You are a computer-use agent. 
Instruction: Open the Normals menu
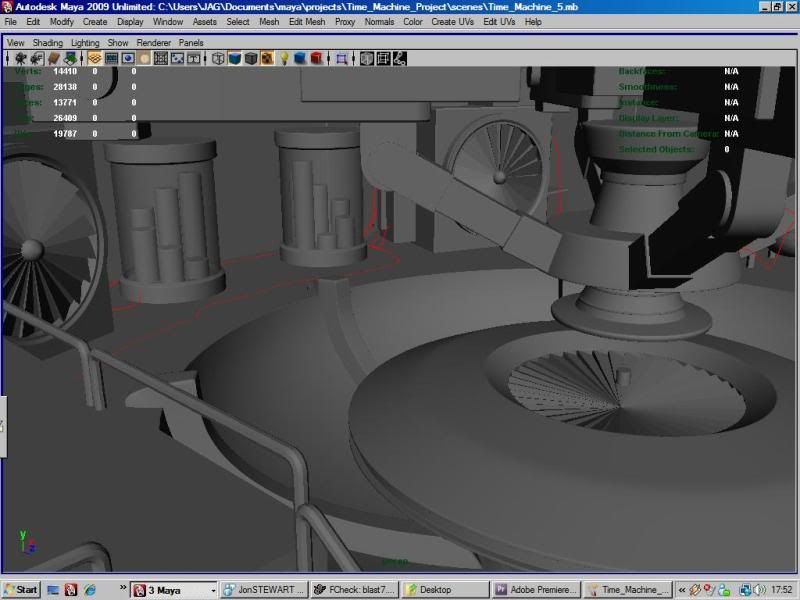[379, 22]
